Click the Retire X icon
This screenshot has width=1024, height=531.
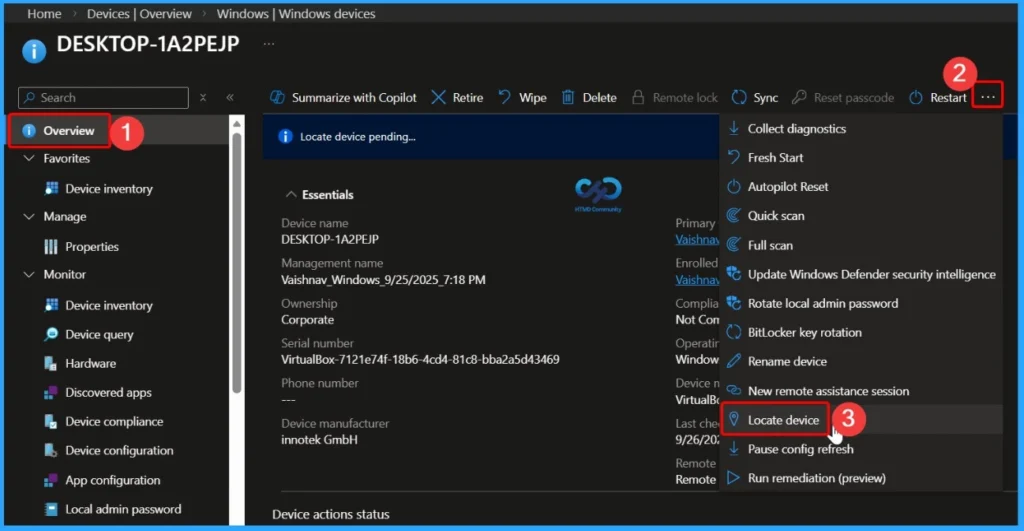point(439,97)
